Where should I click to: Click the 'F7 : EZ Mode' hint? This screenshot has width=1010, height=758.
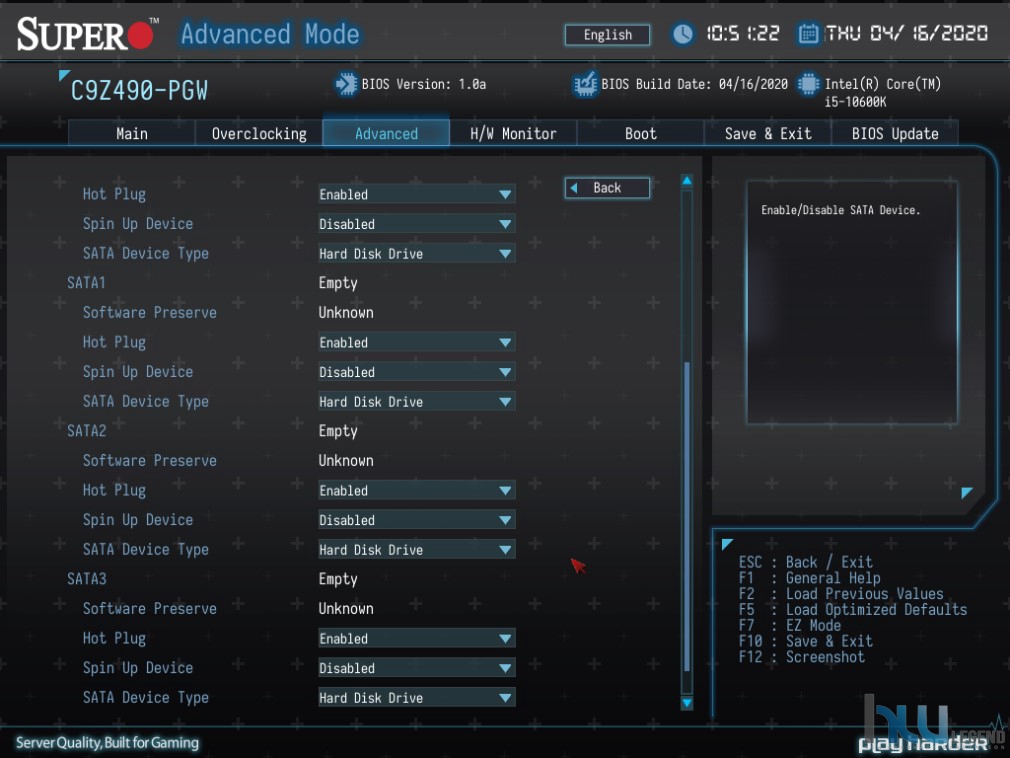click(x=790, y=625)
